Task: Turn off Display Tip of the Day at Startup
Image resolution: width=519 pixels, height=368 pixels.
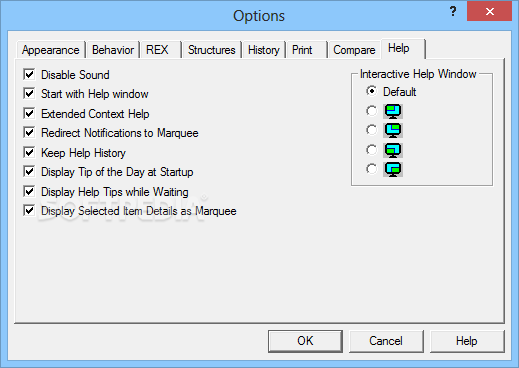Action: click(29, 172)
